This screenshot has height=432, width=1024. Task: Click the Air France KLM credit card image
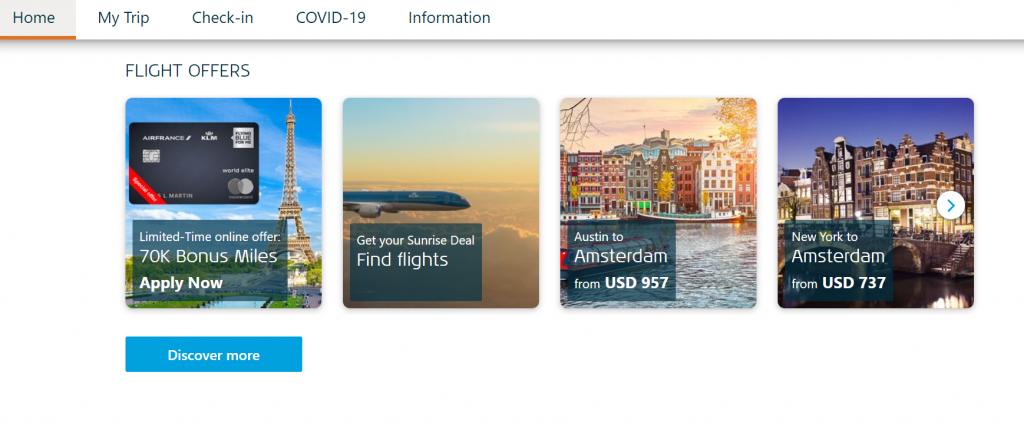click(x=194, y=163)
